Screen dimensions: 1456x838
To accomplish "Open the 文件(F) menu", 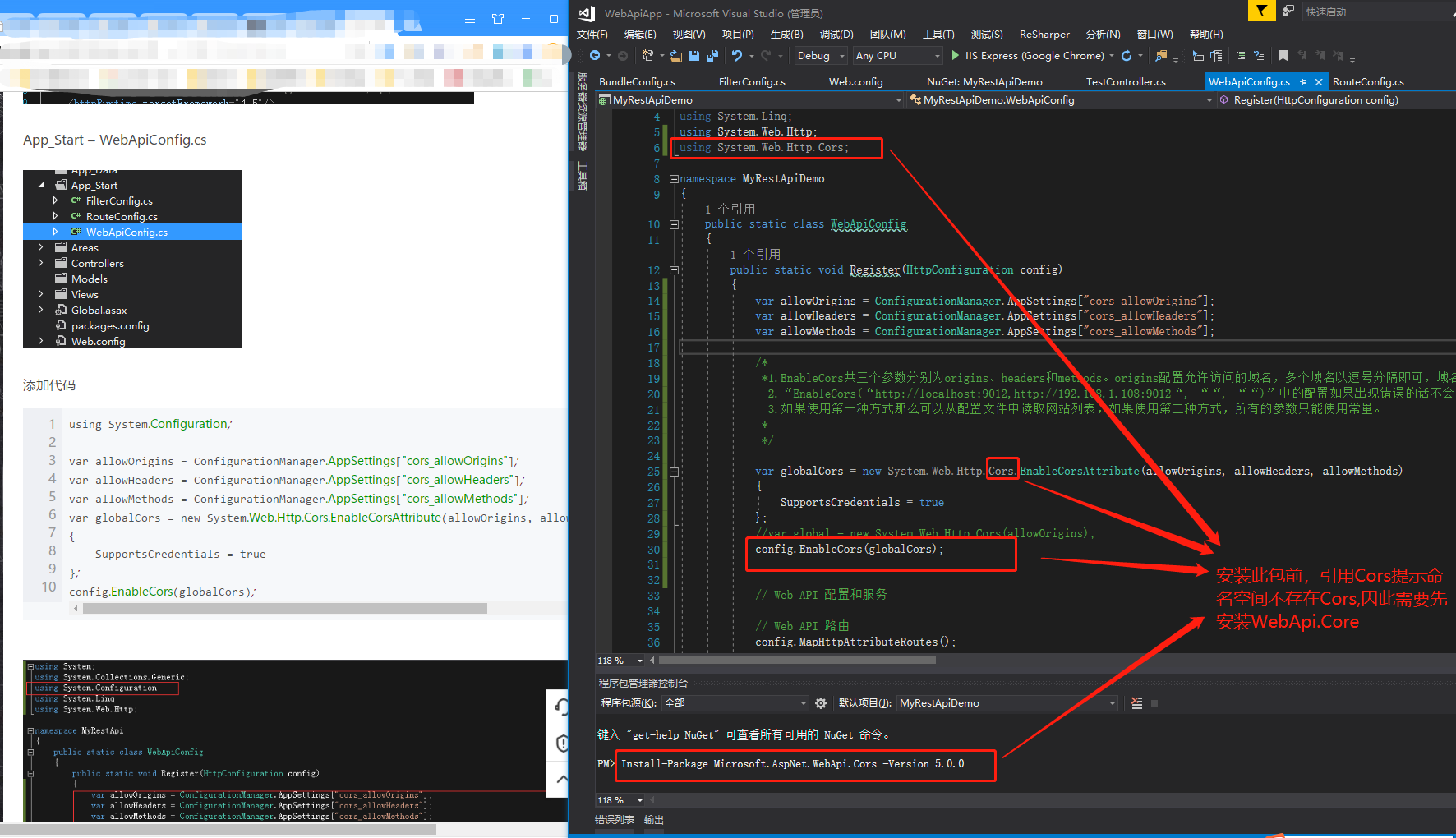I will pos(592,35).
